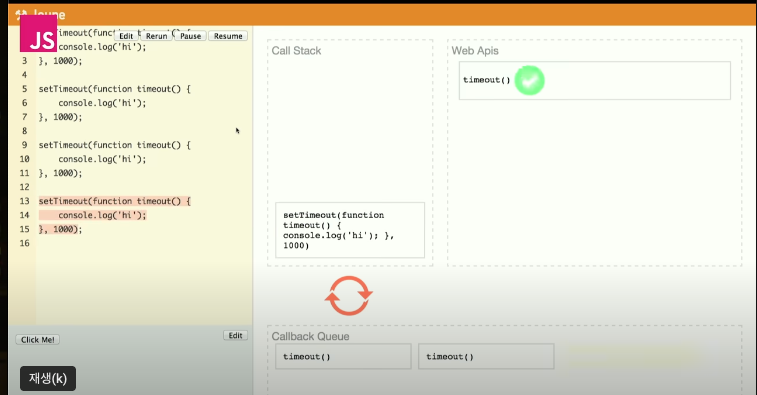Click the setTimeout frame in the Call Stack
The height and width of the screenshot is (395, 757).
coord(350,230)
